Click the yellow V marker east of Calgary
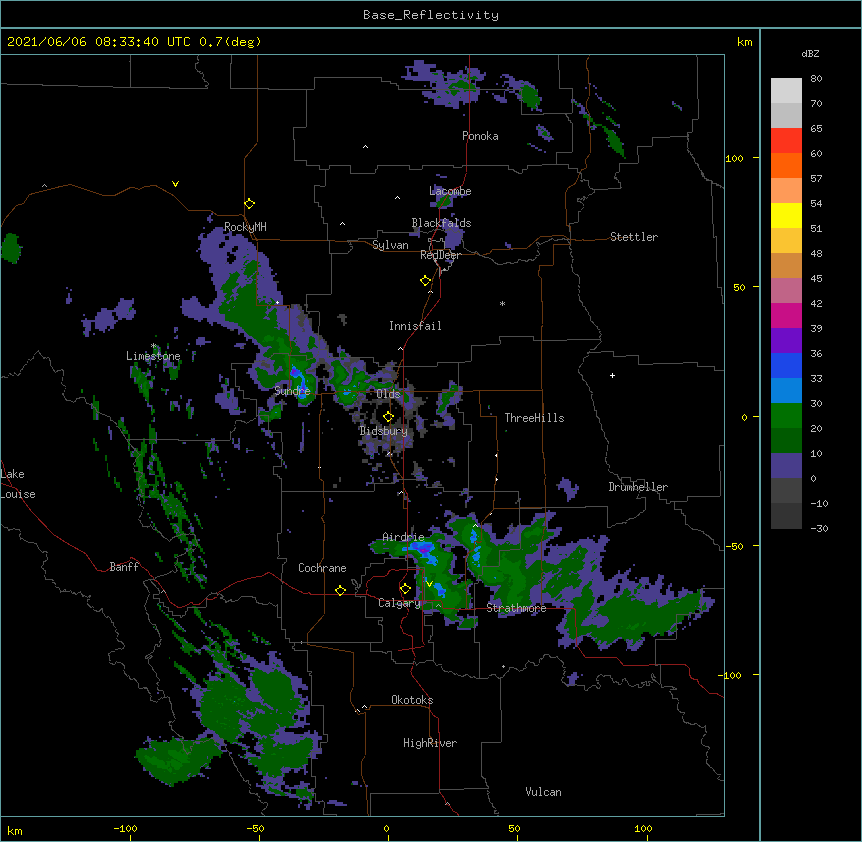 tap(429, 584)
